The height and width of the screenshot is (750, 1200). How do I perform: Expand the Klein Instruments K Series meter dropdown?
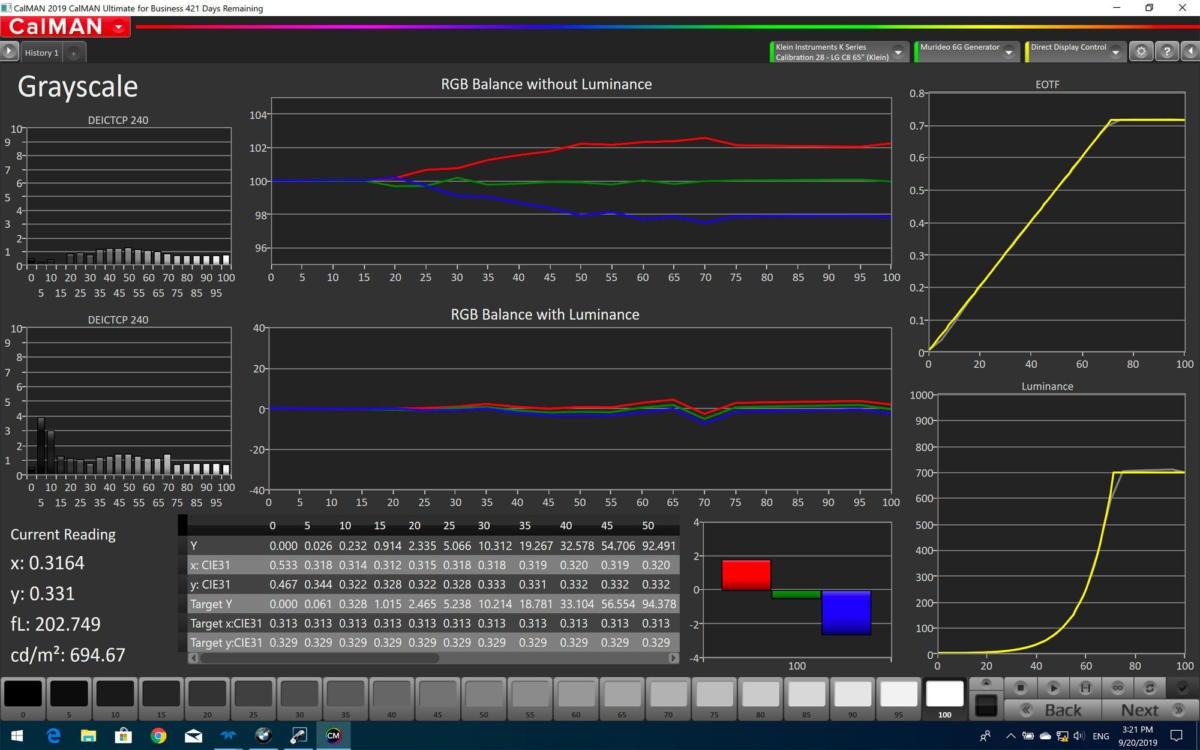tap(899, 52)
